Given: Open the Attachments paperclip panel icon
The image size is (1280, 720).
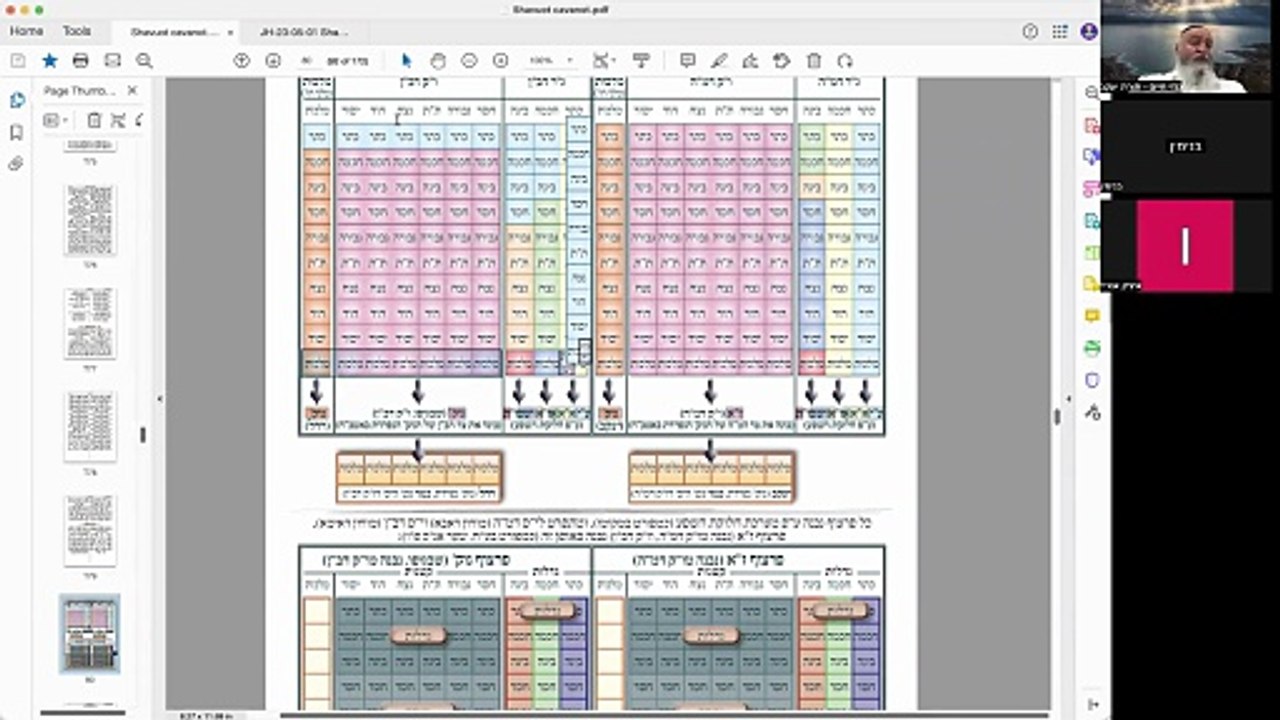Looking at the screenshot, I should (x=16, y=164).
